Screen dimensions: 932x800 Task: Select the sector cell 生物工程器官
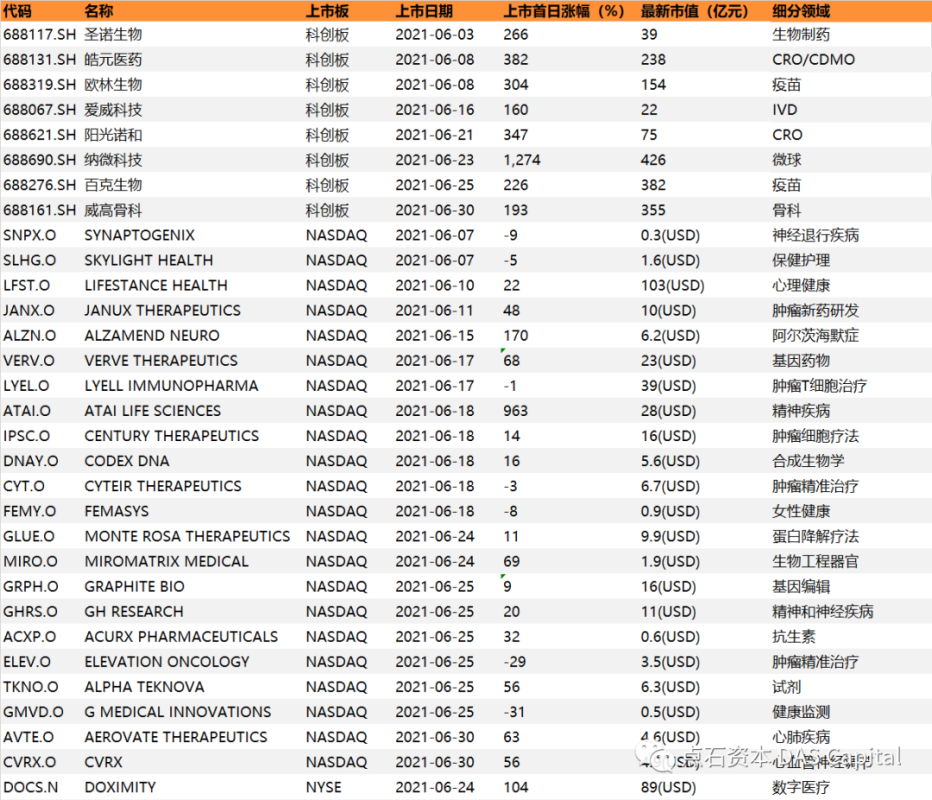click(815, 561)
